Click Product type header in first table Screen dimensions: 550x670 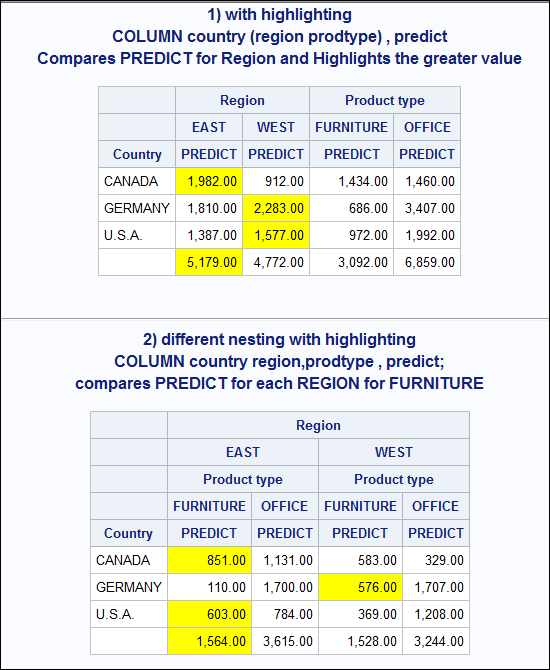[385, 100]
